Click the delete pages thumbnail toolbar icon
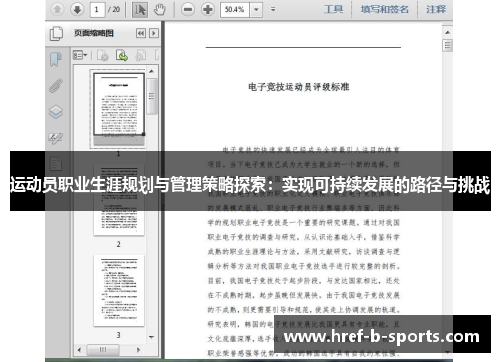Image resolution: width=500 pixels, height=362 pixels. tap(103, 55)
